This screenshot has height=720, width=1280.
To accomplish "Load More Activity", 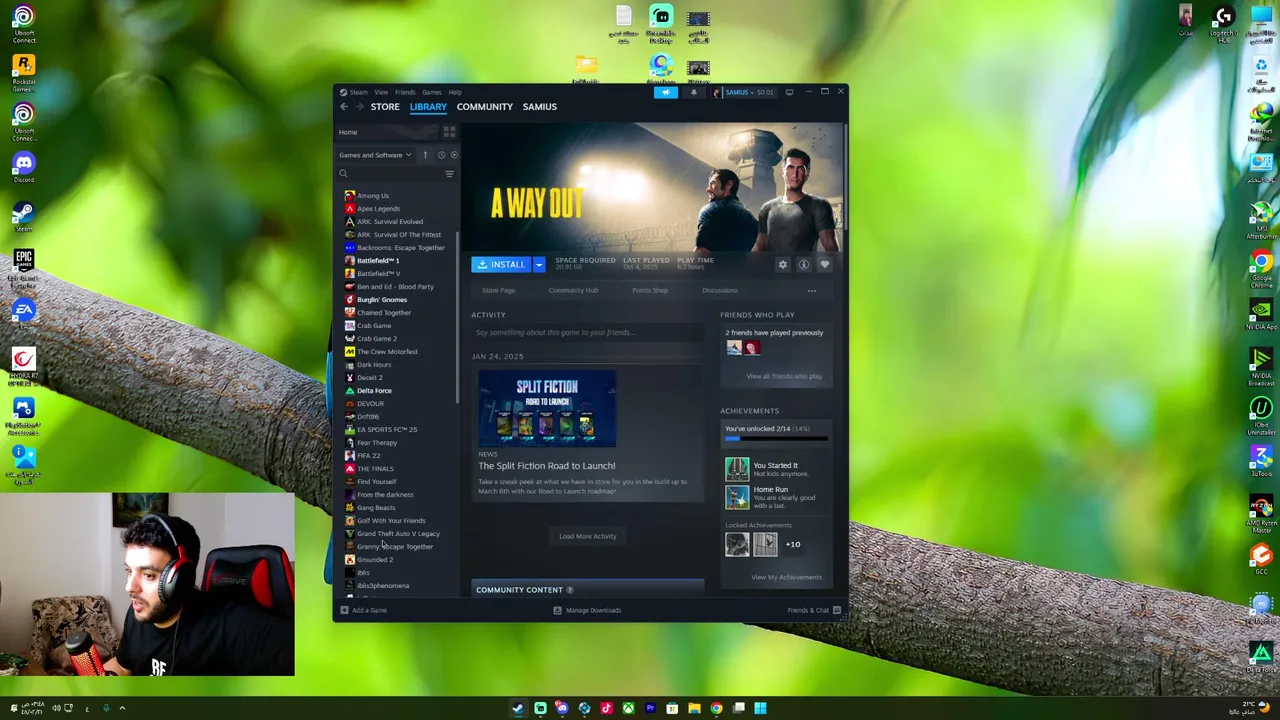I will coord(588,537).
